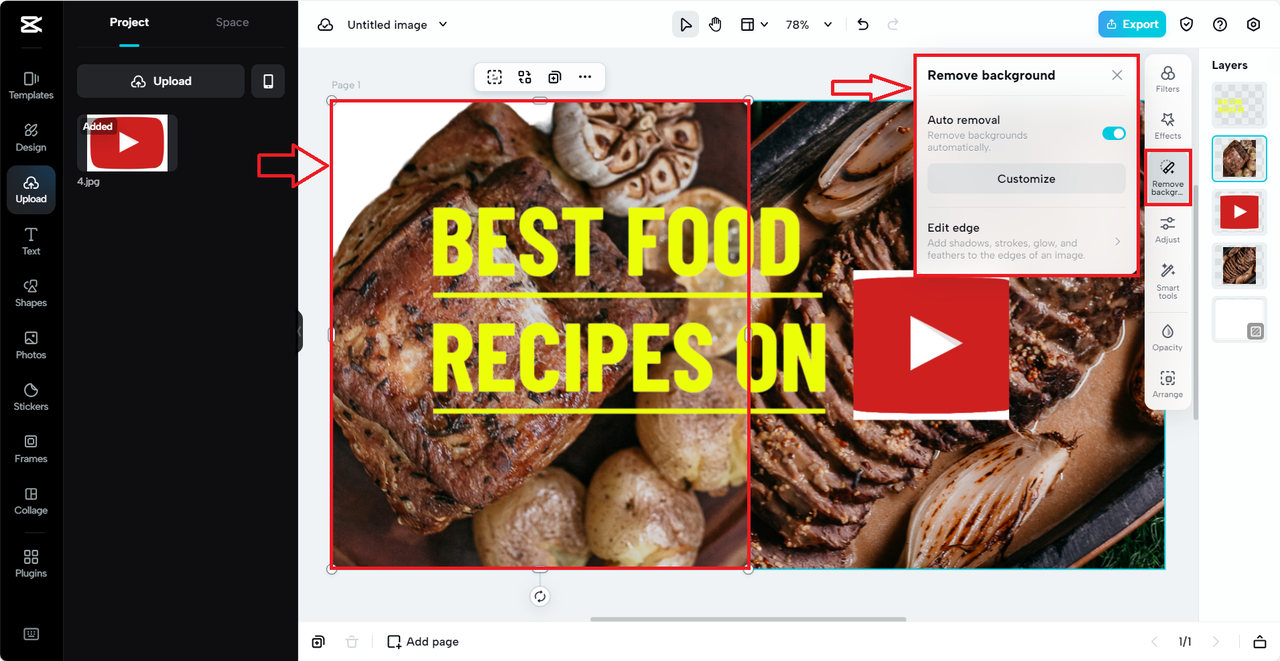The width and height of the screenshot is (1280, 661).
Task: Open the Collage panel
Action: click(x=31, y=501)
